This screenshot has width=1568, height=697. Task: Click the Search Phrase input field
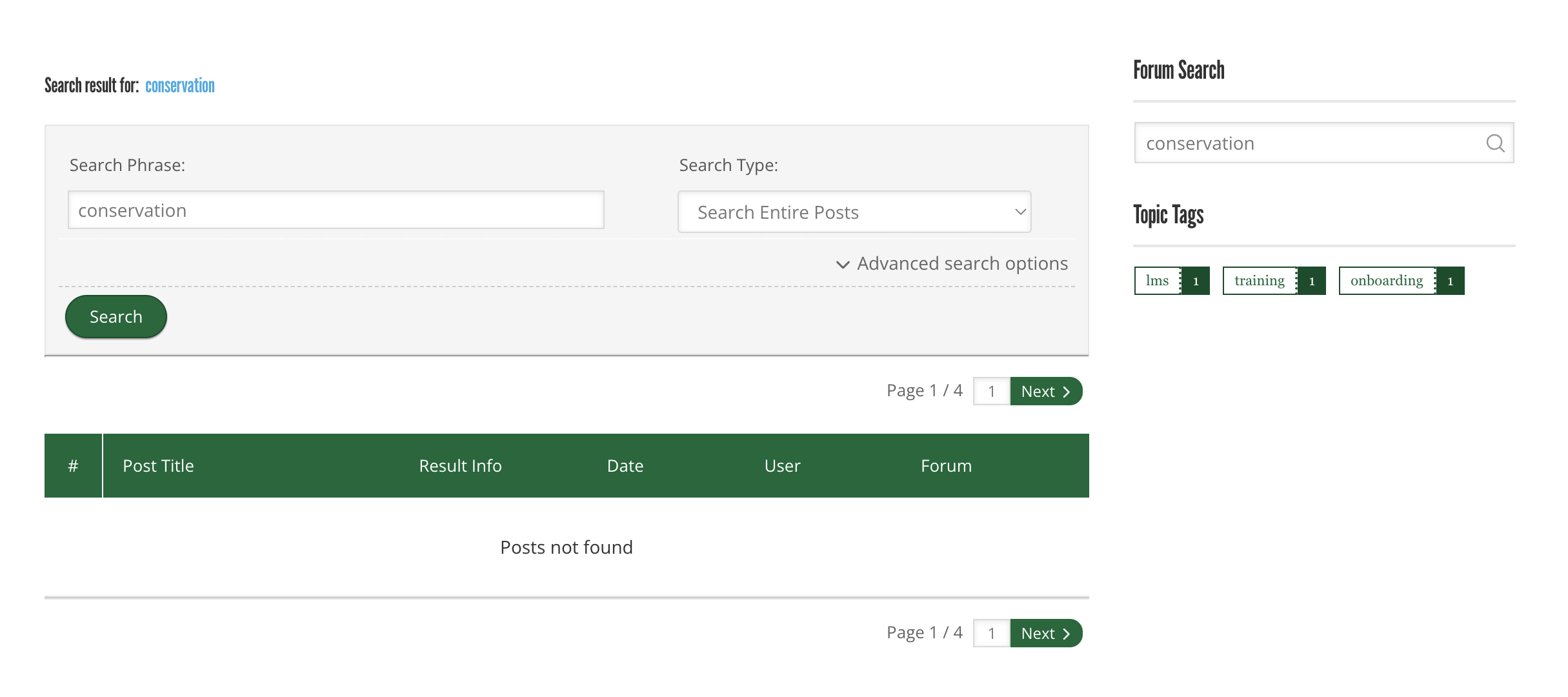pyautogui.click(x=336, y=210)
